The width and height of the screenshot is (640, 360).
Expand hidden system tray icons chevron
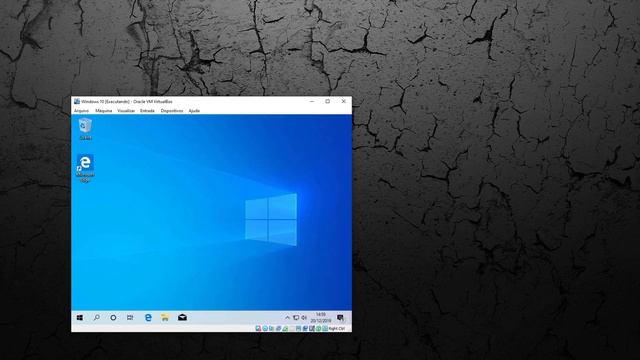[287, 318]
